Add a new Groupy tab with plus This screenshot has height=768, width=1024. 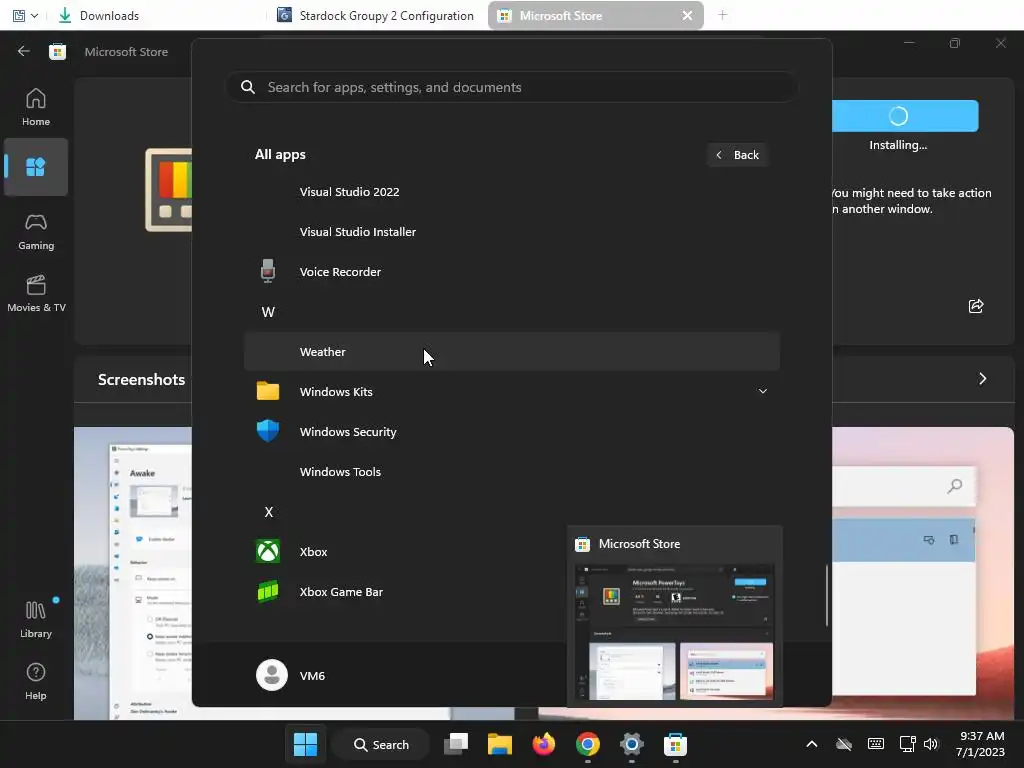(x=722, y=15)
